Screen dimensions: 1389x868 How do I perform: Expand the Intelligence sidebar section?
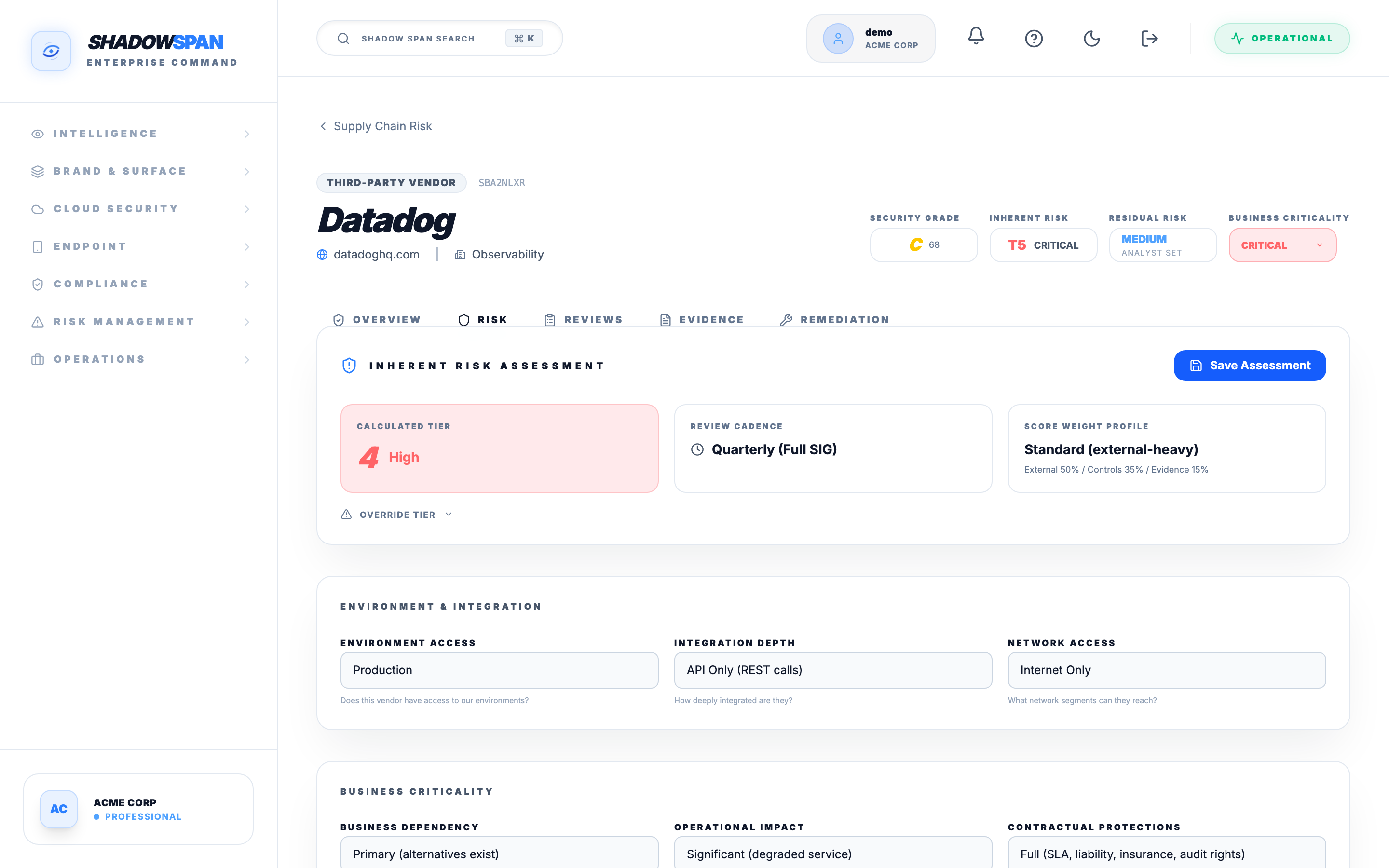142,134
